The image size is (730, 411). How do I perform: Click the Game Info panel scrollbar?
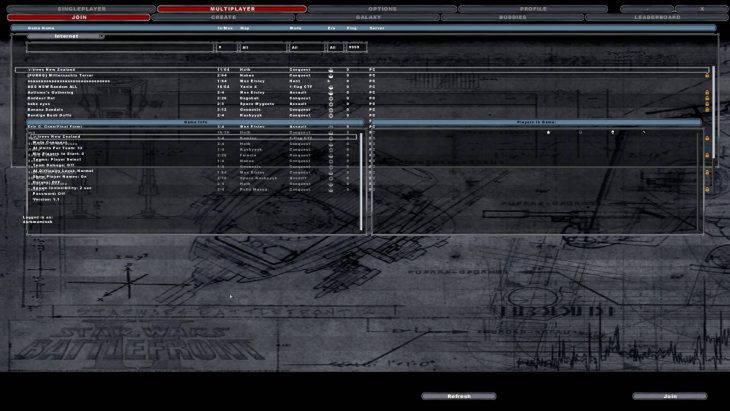pyautogui.click(x=361, y=182)
